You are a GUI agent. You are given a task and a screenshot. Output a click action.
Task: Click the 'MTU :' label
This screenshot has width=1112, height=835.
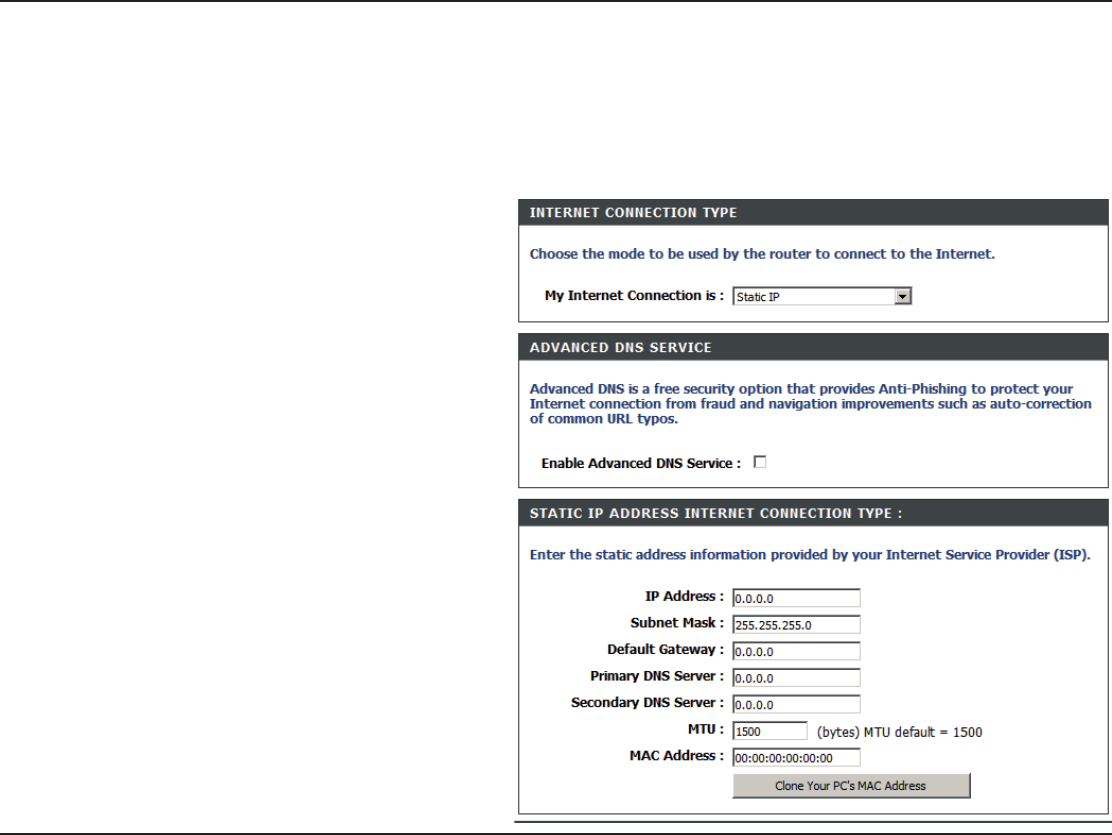(x=706, y=729)
